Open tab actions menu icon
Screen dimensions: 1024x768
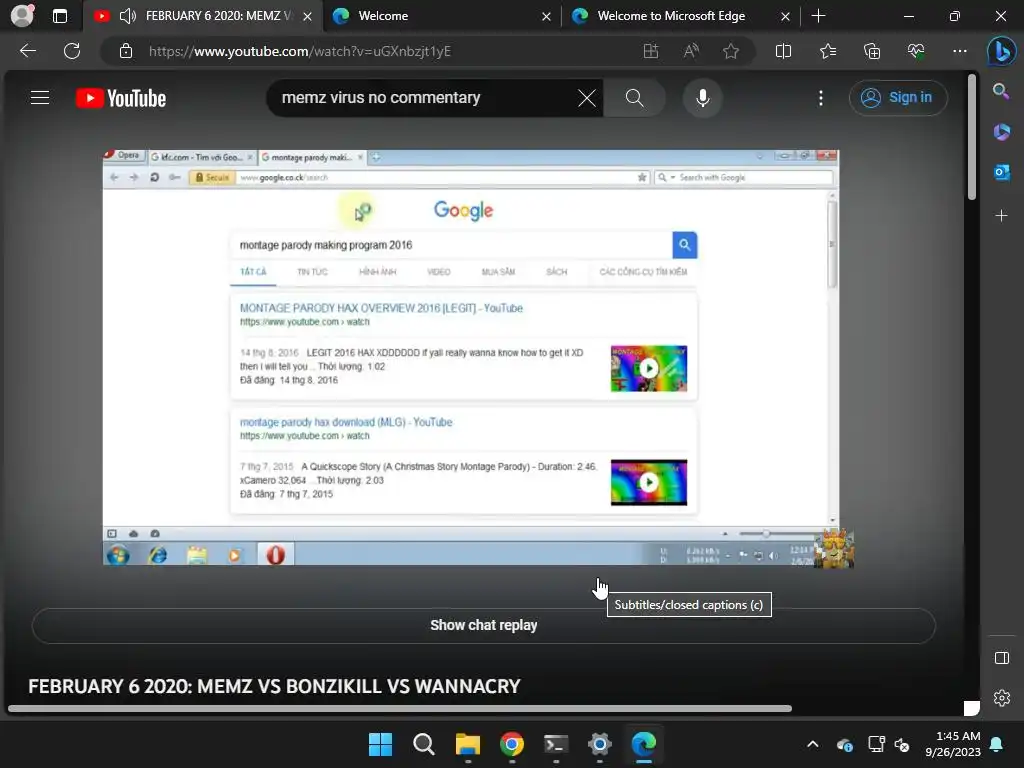click(60, 16)
